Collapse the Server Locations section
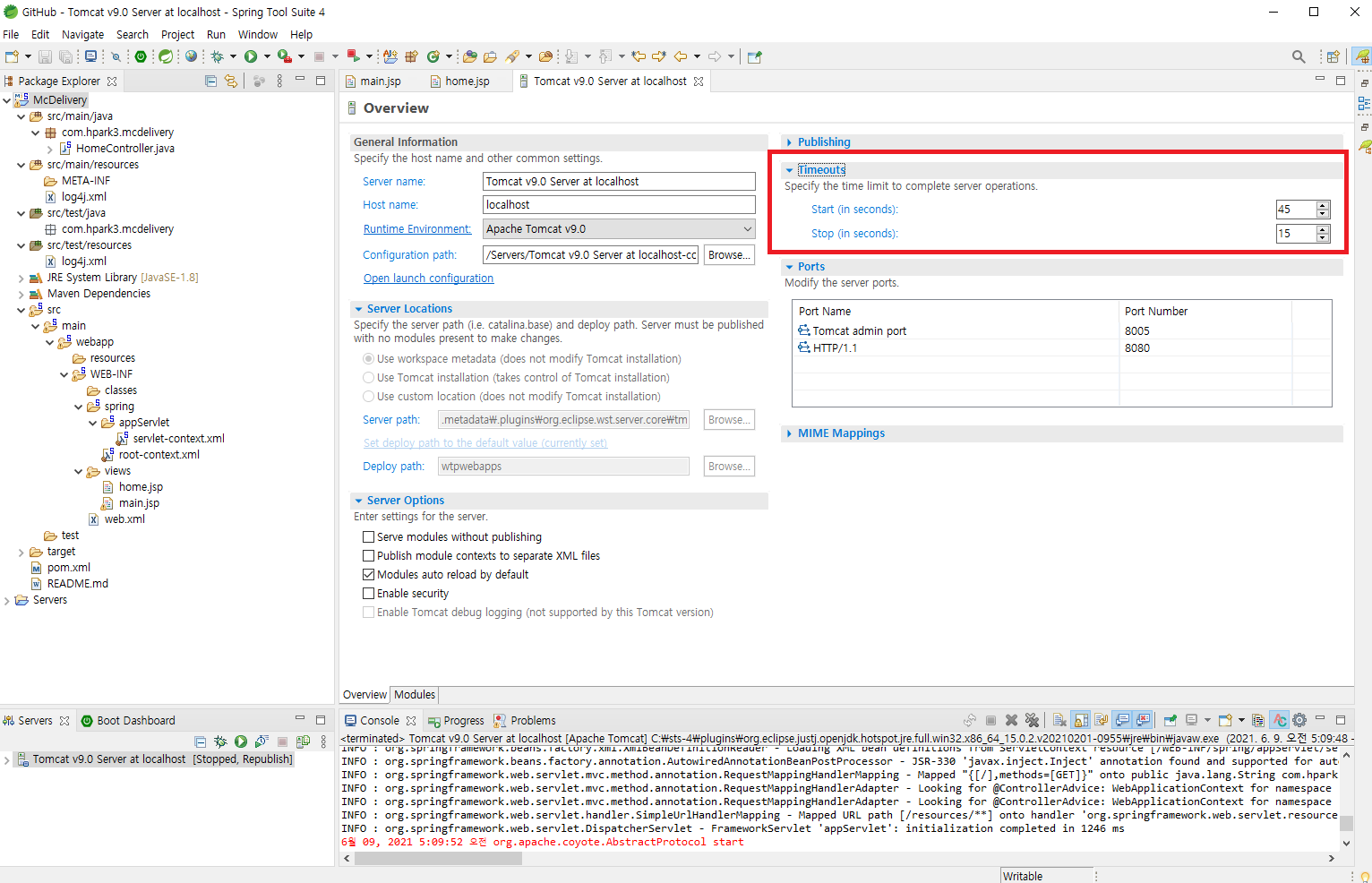Screen dimensions: 1372x883 point(358,309)
